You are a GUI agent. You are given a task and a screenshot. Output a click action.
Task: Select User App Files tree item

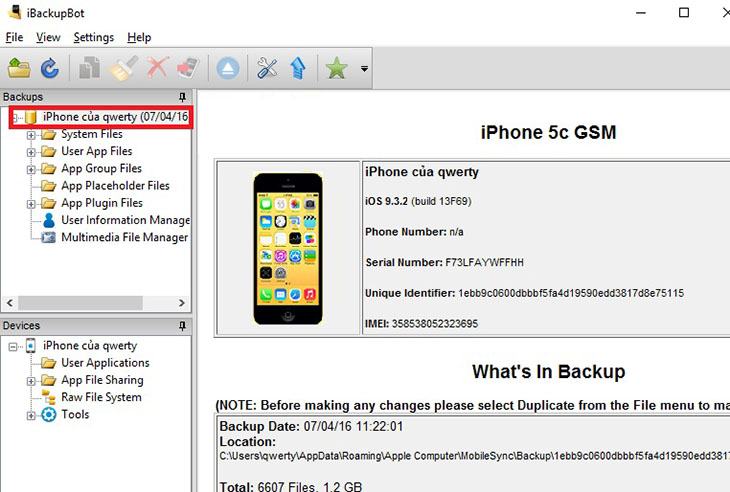pos(96,151)
